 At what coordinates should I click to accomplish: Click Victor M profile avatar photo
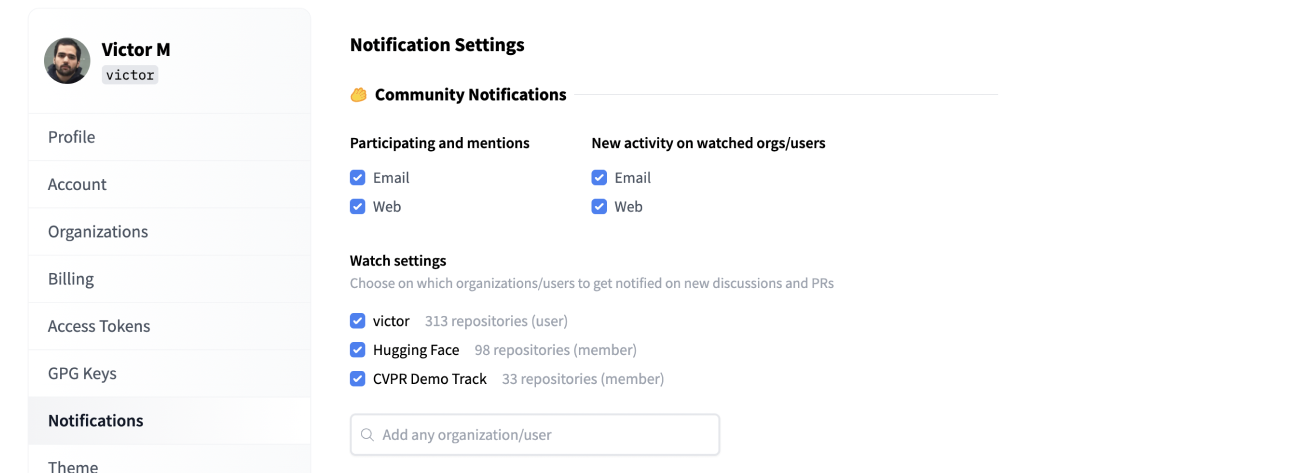pyautogui.click(x=67, y=61)
